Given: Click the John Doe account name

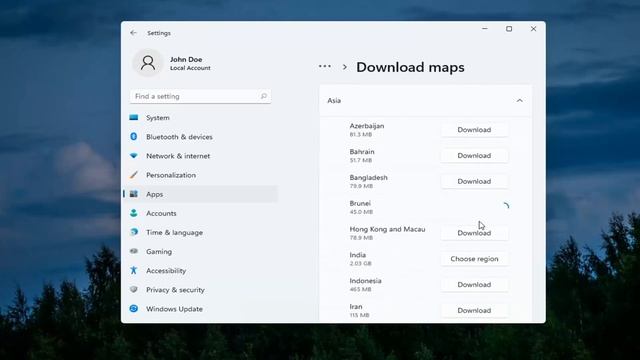Looking at the screenshot, I should pos(186,59).
